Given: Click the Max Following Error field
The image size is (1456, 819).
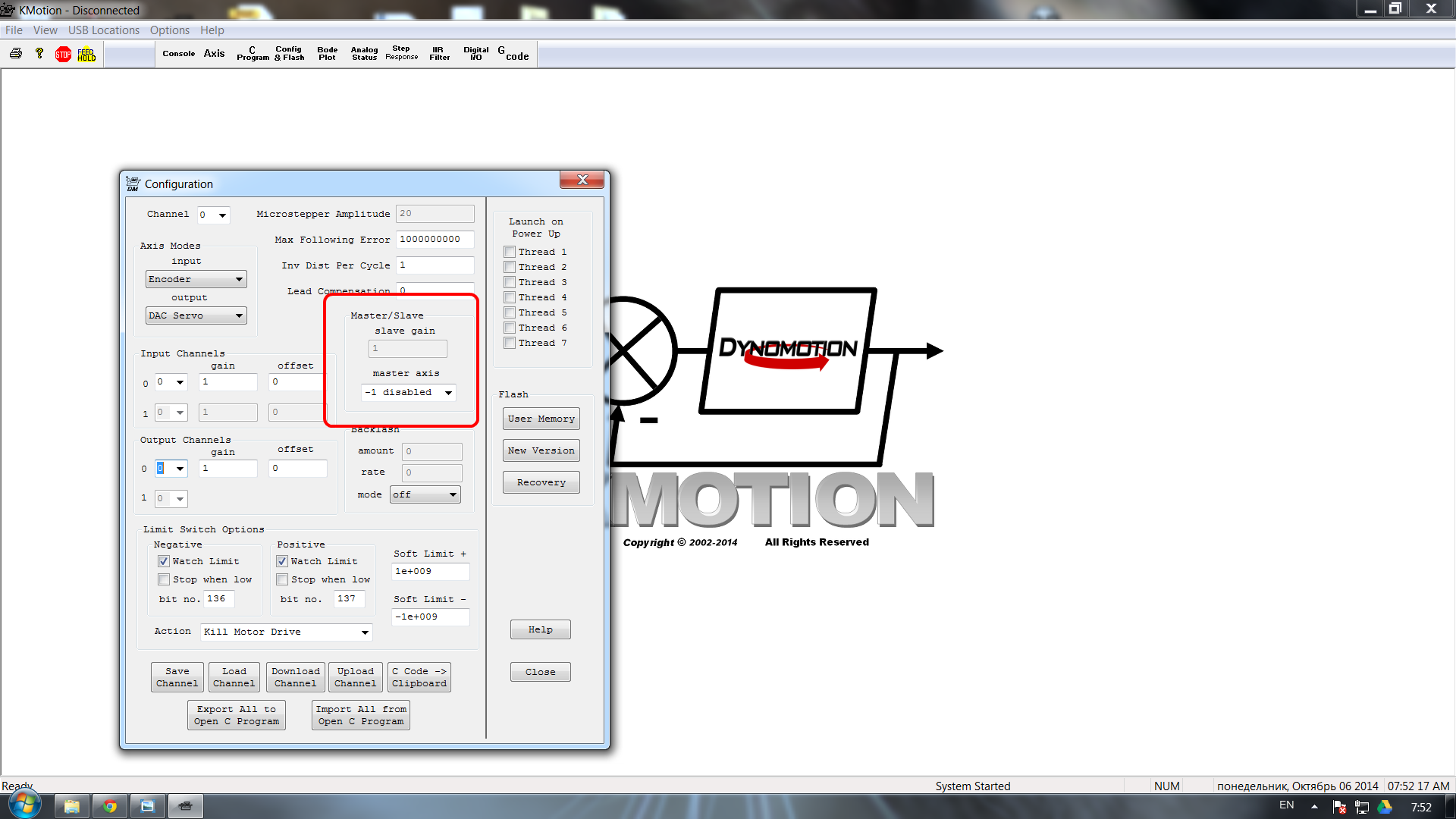Looking at the screenshot, I should point(435,240).
